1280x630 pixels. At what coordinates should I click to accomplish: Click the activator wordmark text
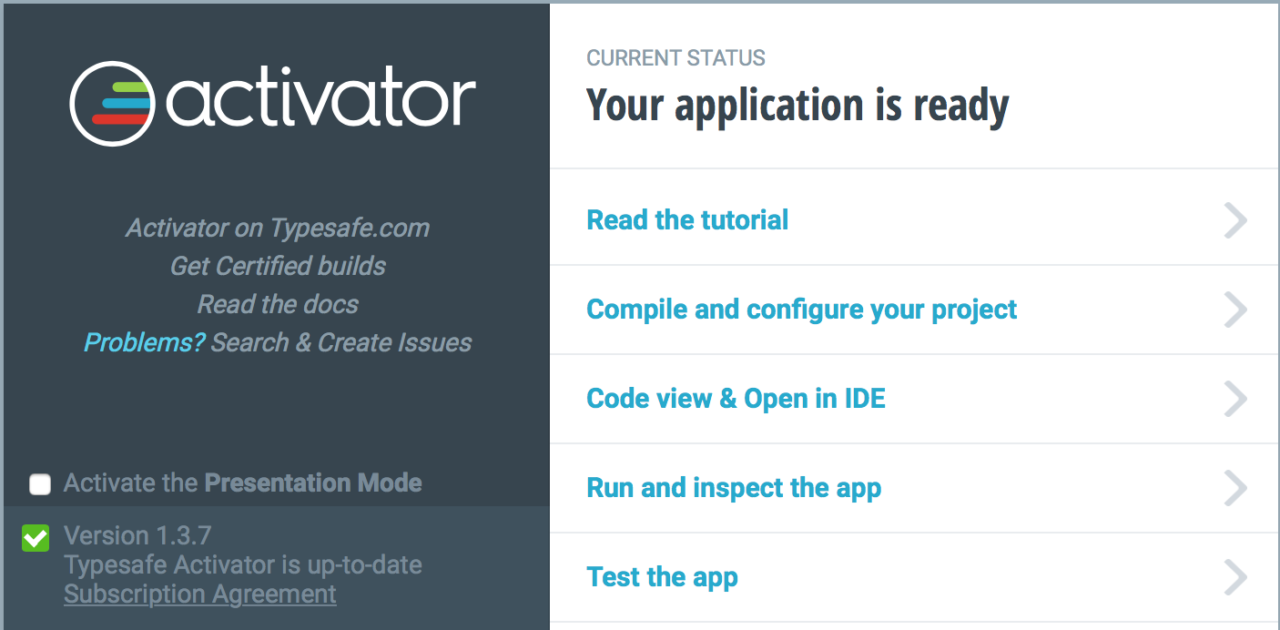click(322, 103)
